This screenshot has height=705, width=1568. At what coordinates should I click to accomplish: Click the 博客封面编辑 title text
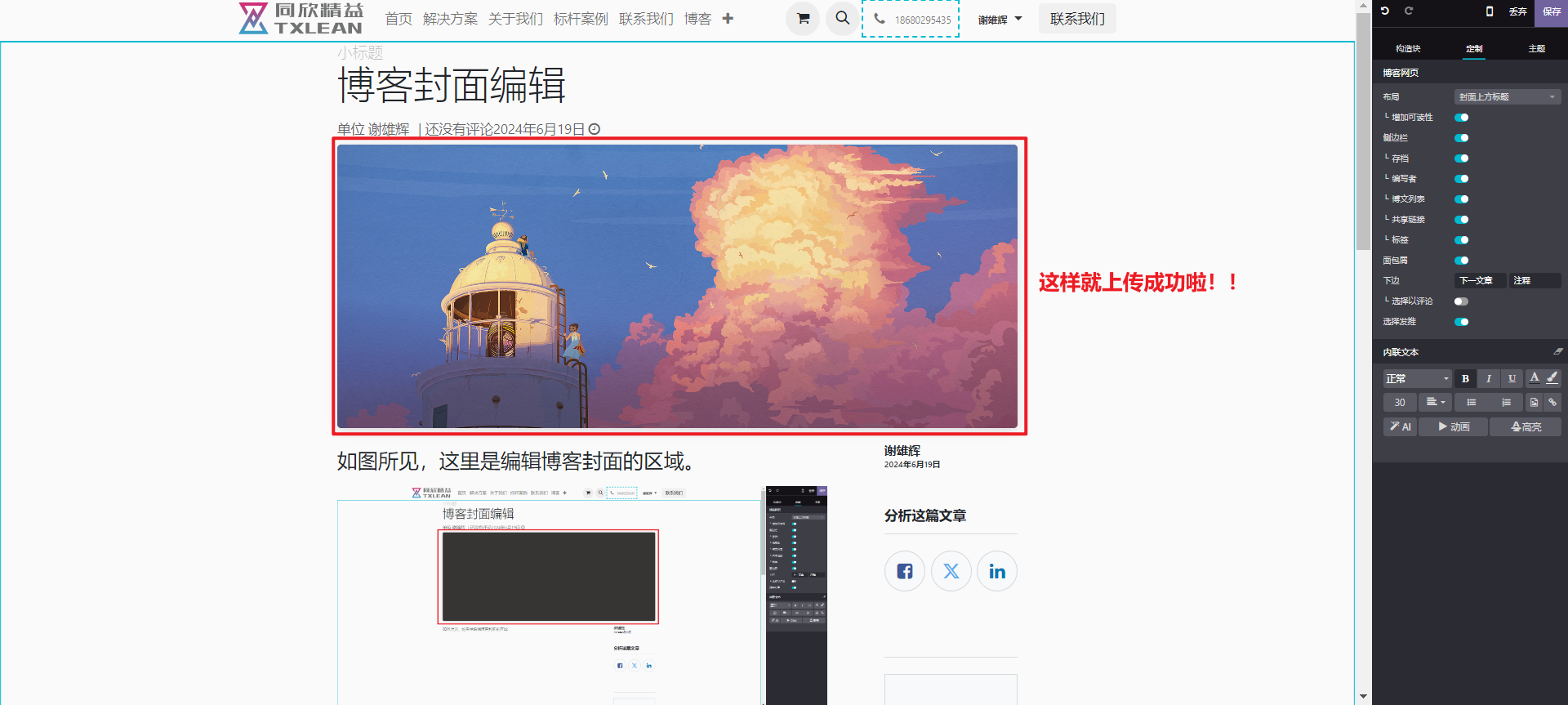451,85
